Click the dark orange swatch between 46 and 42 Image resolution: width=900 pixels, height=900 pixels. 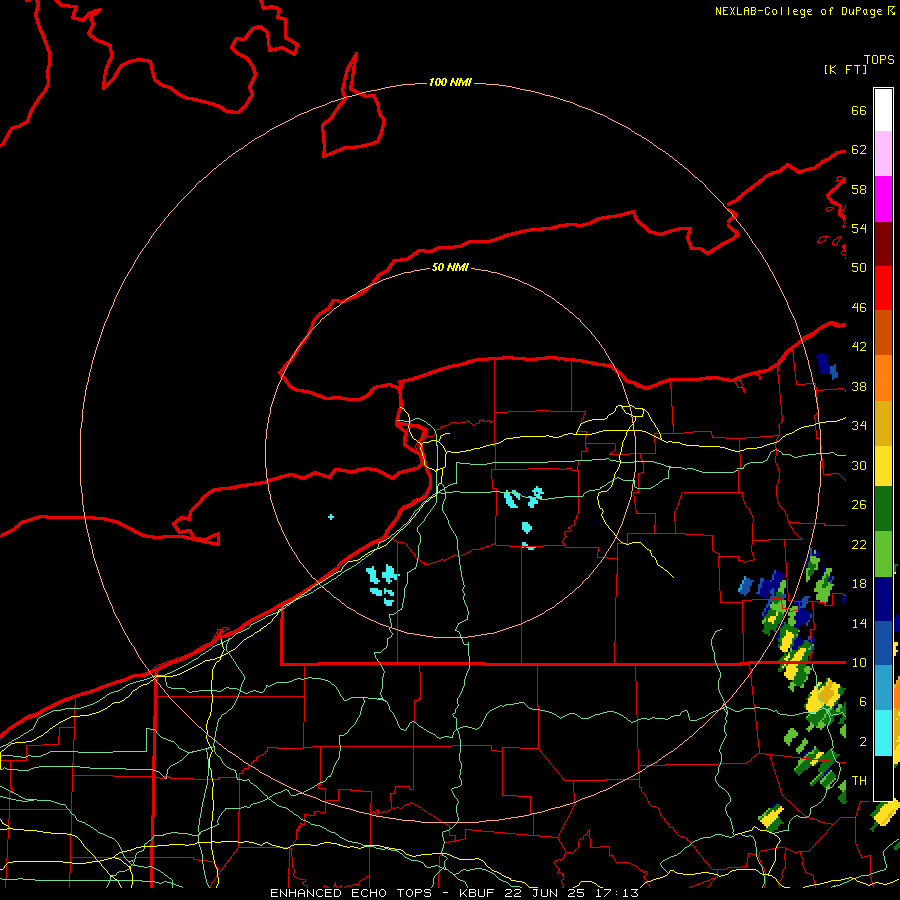pyautogui.click(x=883, y=333)
